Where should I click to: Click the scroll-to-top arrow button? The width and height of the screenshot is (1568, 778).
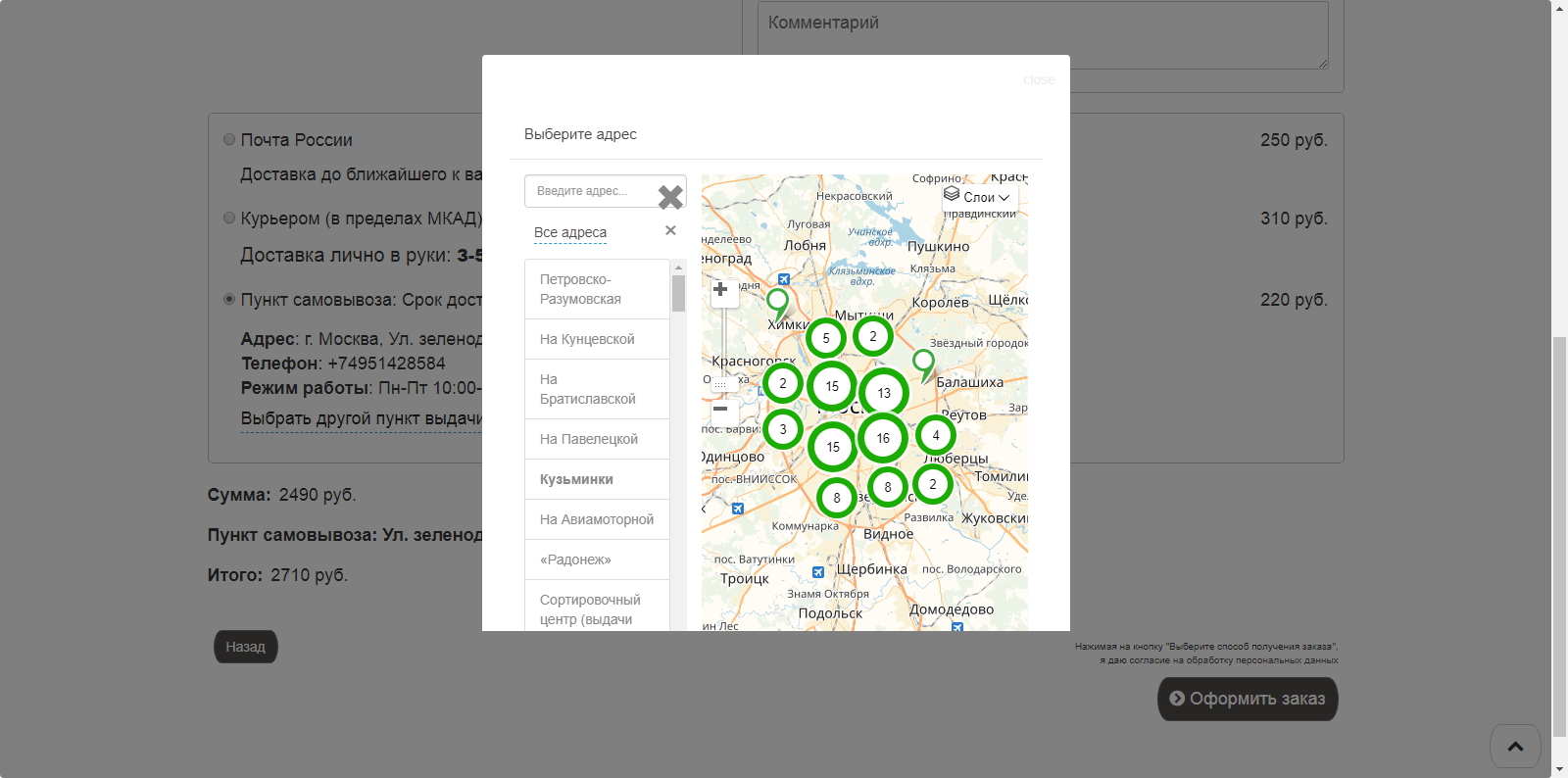pyautogui.click(x=1515, y=747)
